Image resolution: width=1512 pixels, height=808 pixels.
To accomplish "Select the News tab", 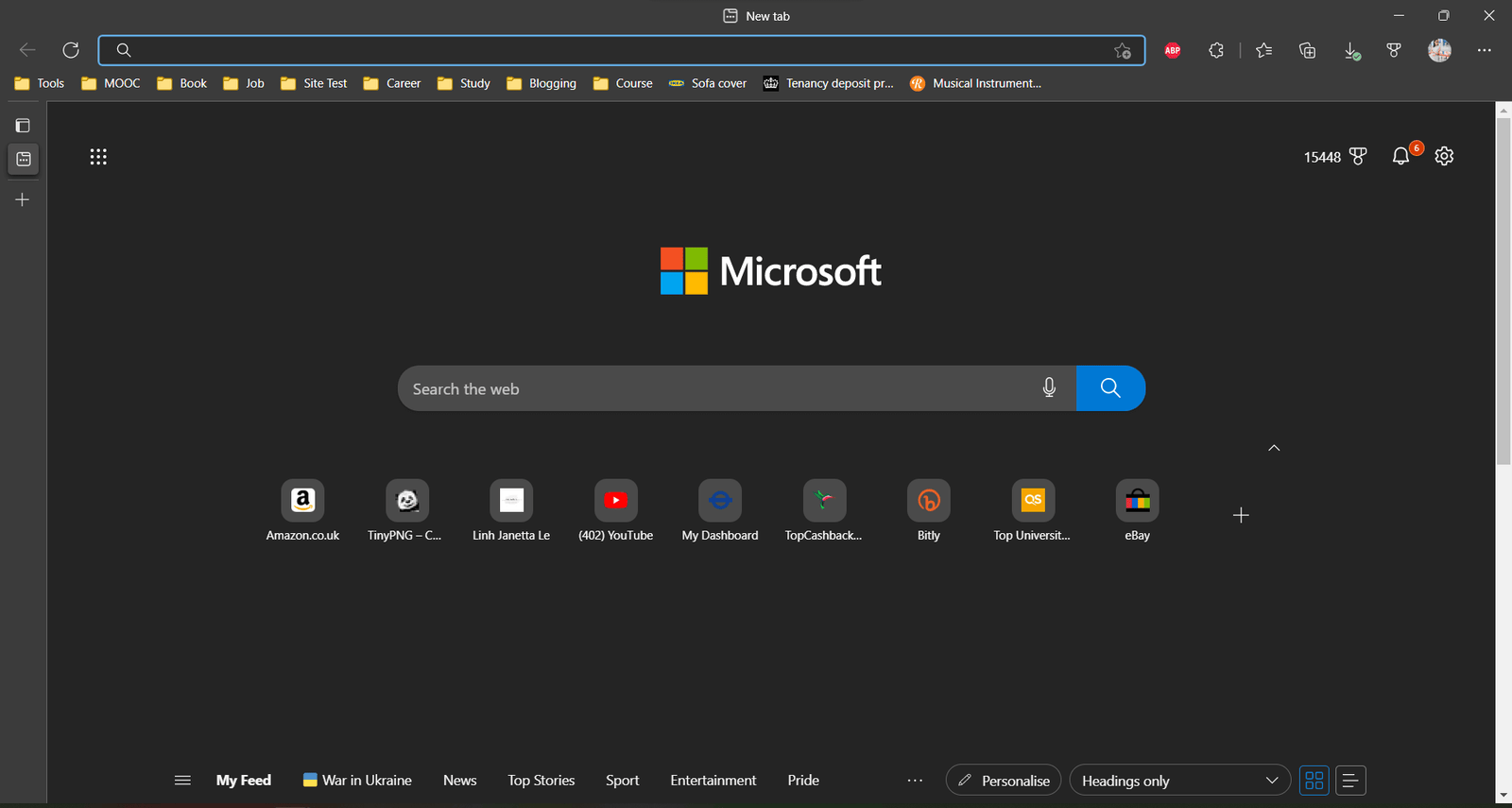I will pos(460,781).
